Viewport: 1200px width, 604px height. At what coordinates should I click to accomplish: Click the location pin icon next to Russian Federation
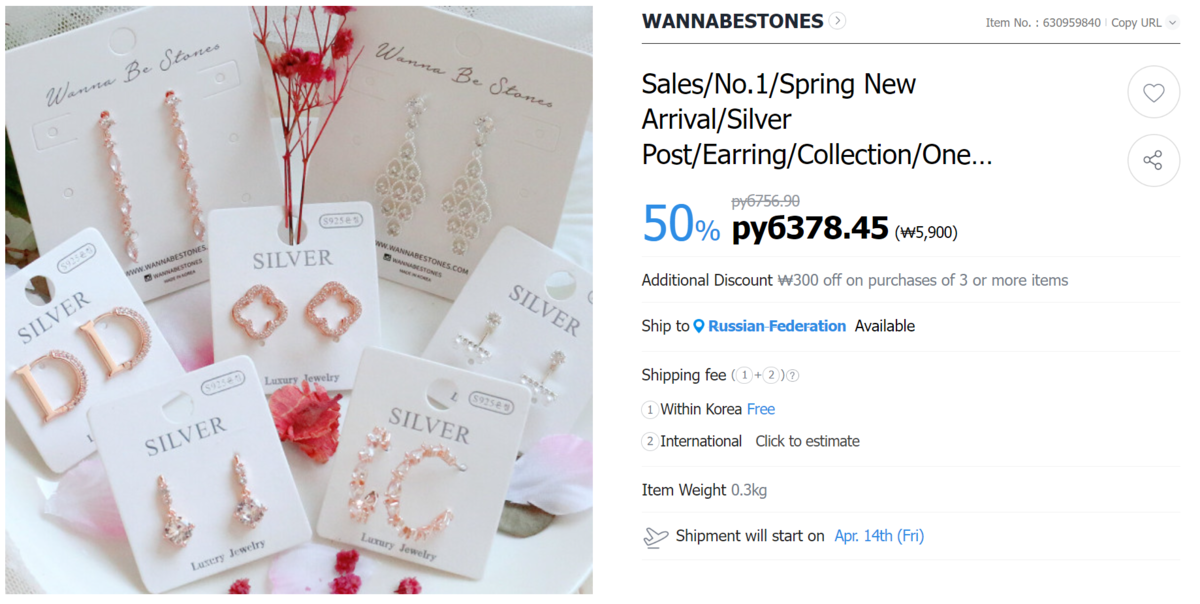coord(699,326)
